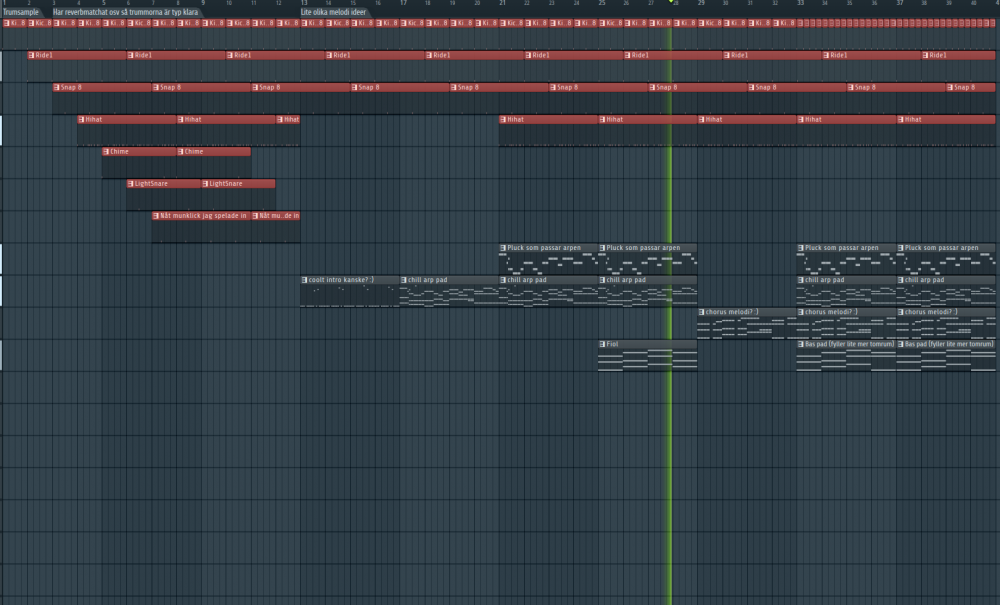Open menu icon of truncated 'Nåt mu..de in' clip
This screenshot has height=605, width=1000.
pos(255,215)
